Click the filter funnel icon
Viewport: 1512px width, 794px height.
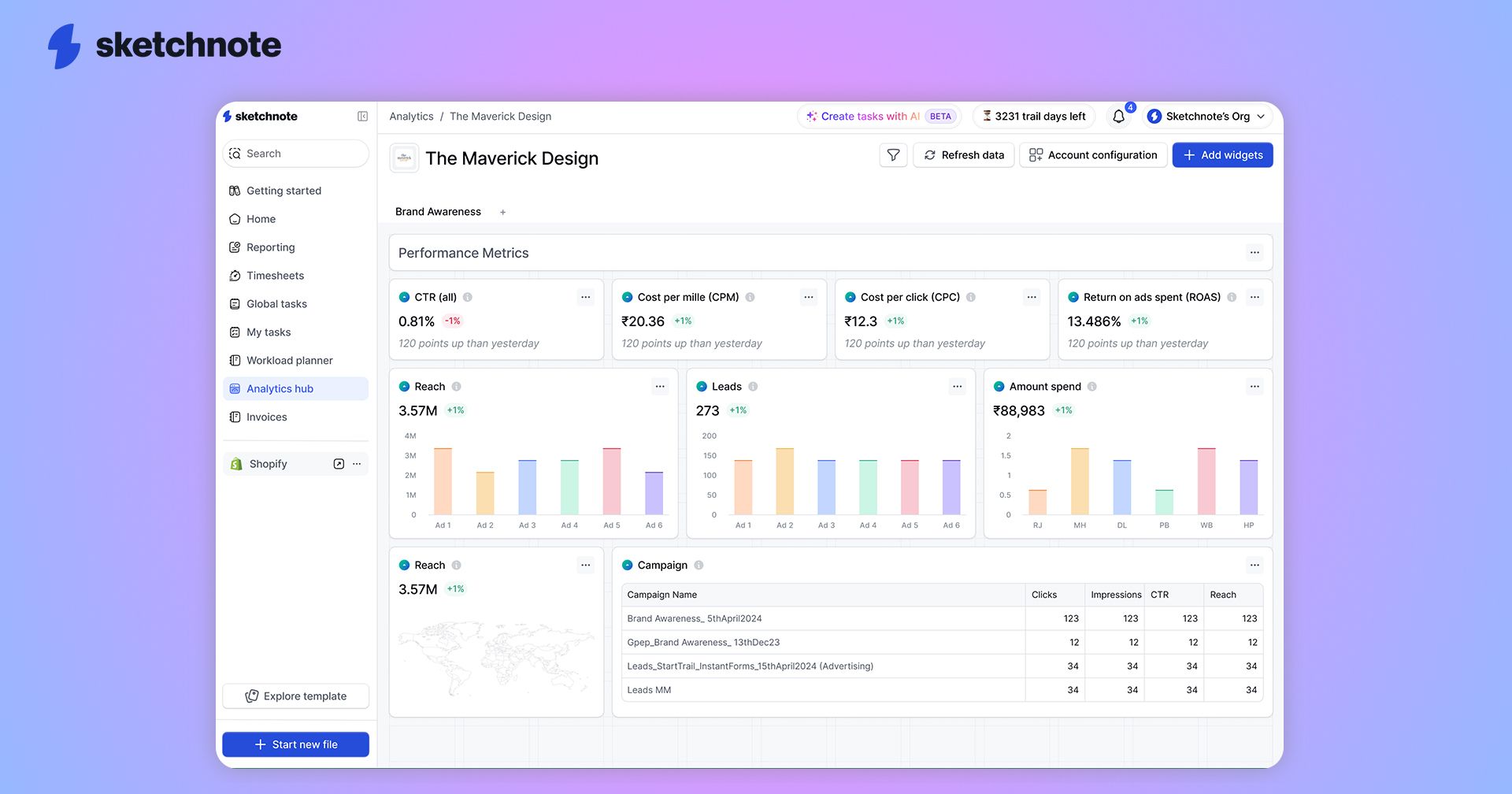893,155
